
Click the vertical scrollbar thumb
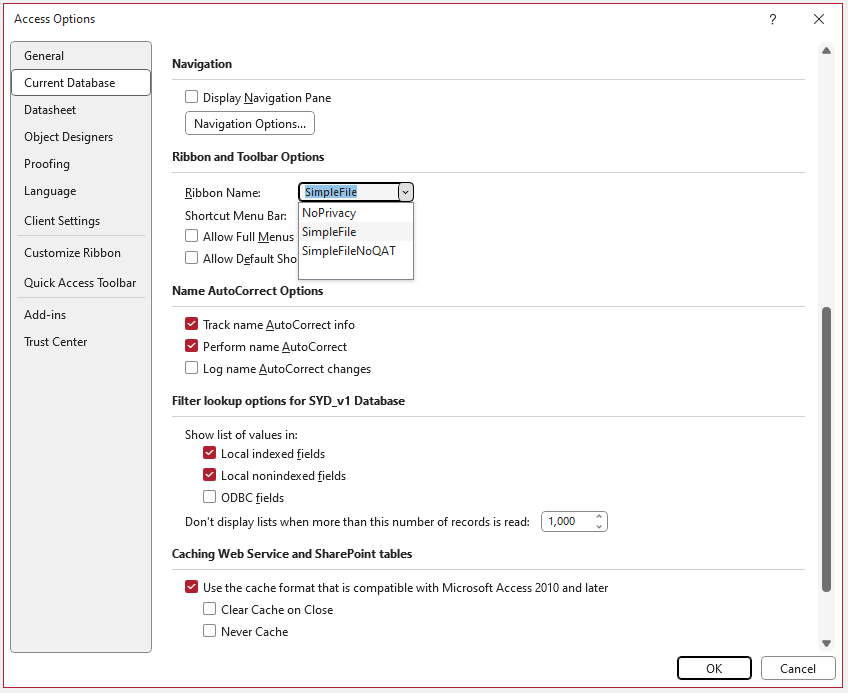tap(826, 449)
